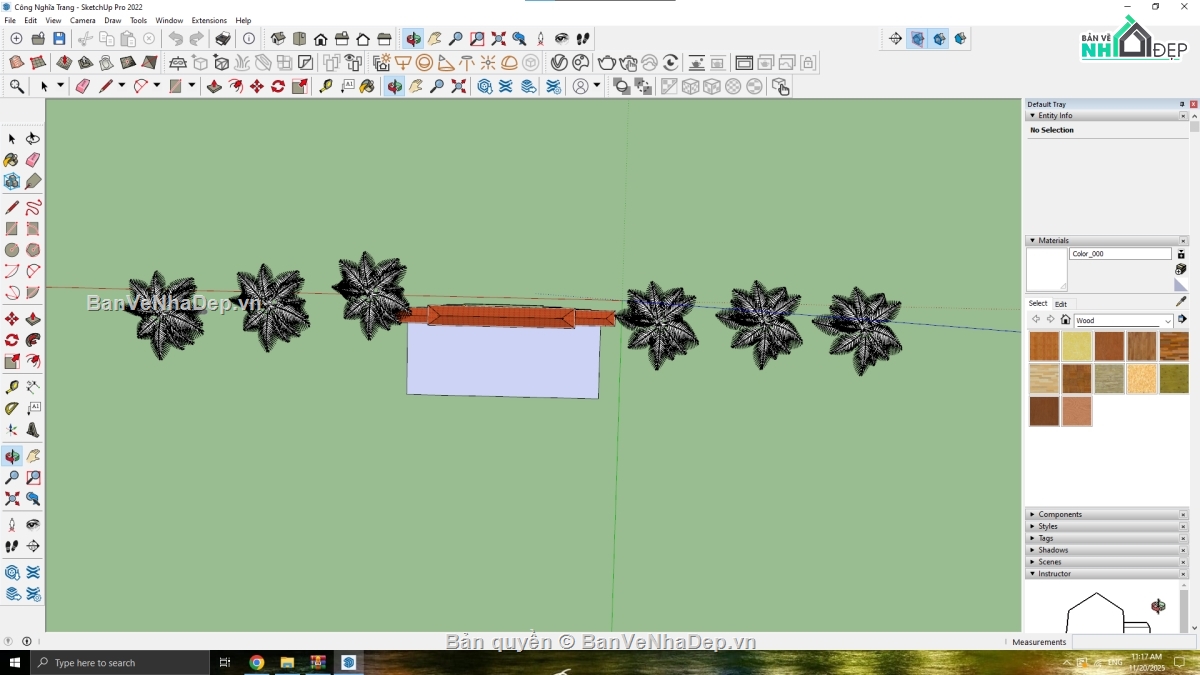Screen dimensions: 1200x675
Task: Select the Look Around eye in the left toolbar
Action: [33, 524]
